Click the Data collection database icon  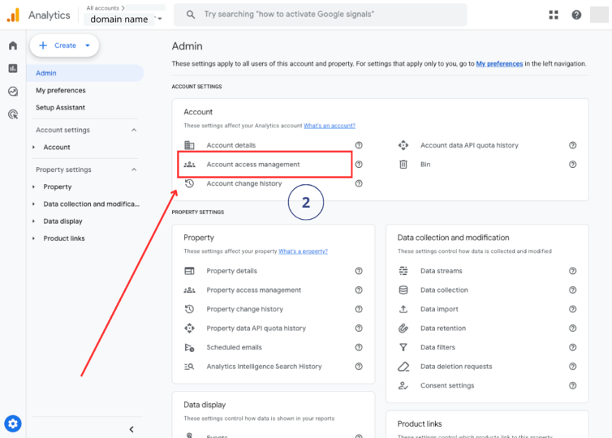403,290
